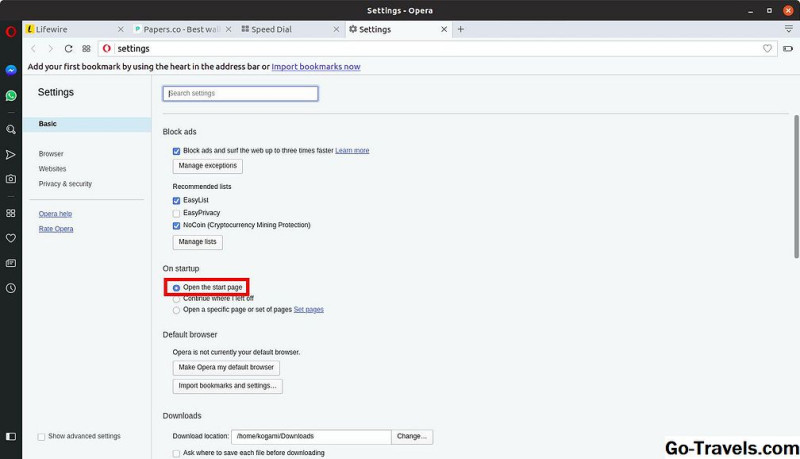Screen dimensions: 800x459
Task: Close the Papers.co tab
Action: pyautogui.click(x=229, y=30)
